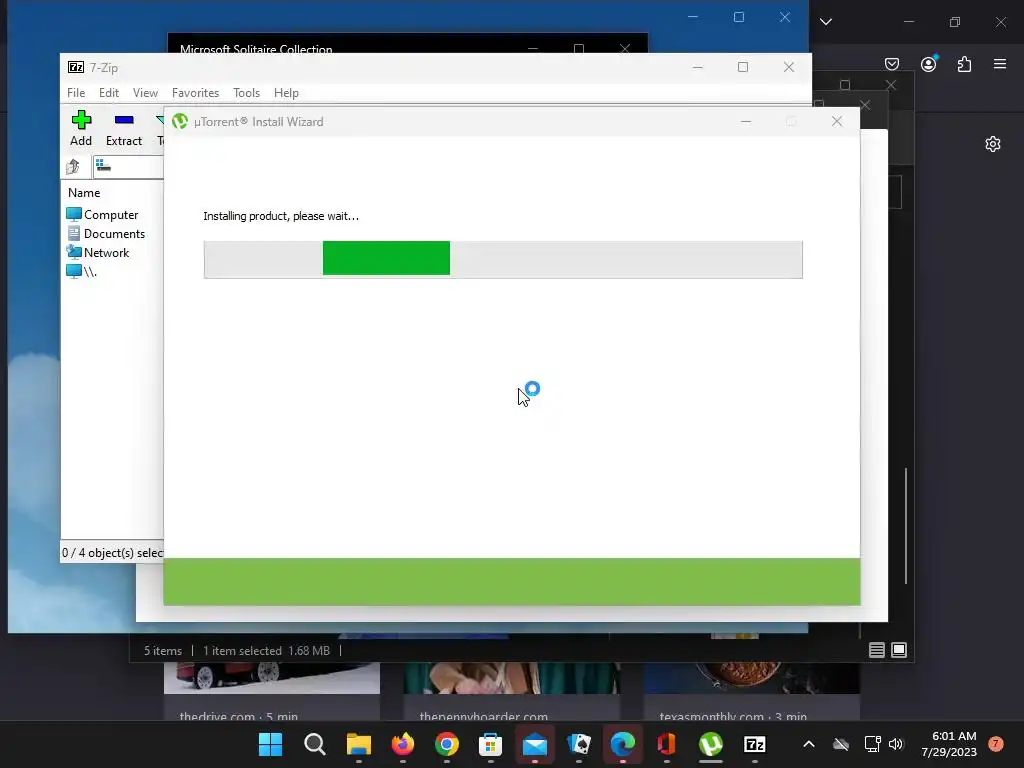The image size is (1024, 768).
Task: Open Solitaire Collection from taskbar
Action: point(579,744)
